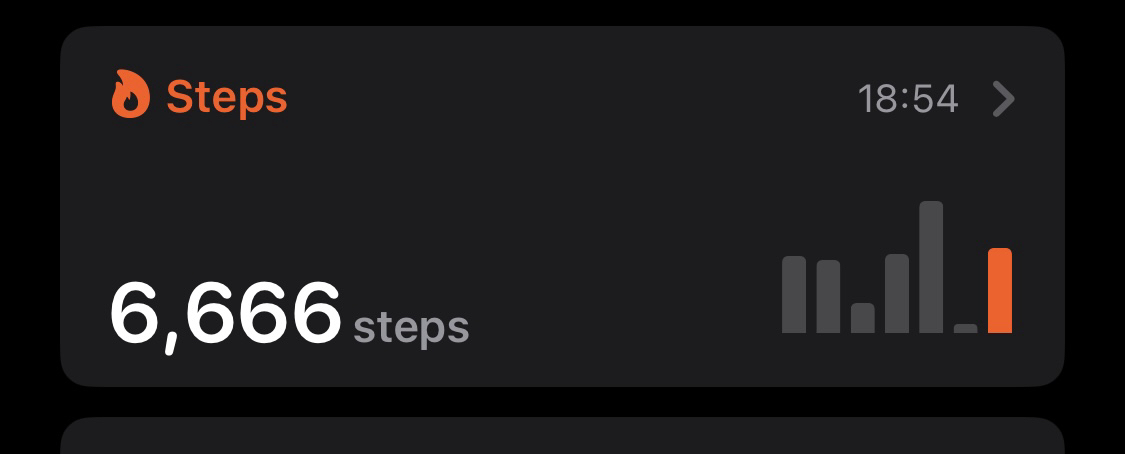1125x454 pixels.
Task: Click the orange Steps title
Action: pos(227,97)
